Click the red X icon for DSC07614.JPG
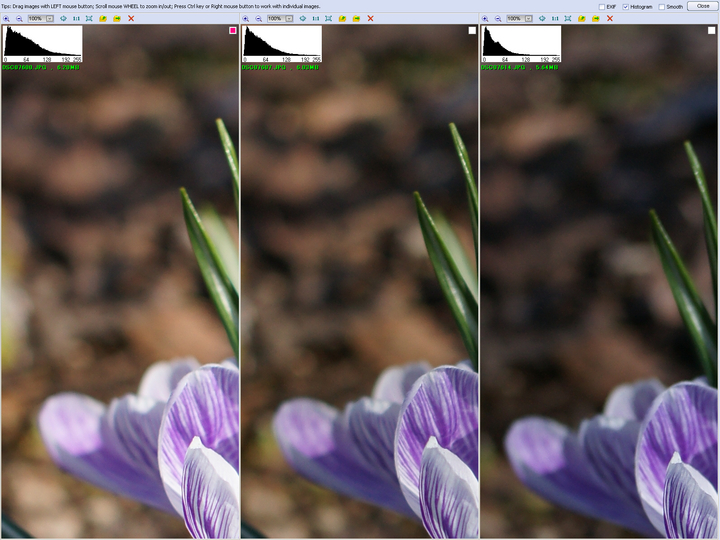 point(609,18)
